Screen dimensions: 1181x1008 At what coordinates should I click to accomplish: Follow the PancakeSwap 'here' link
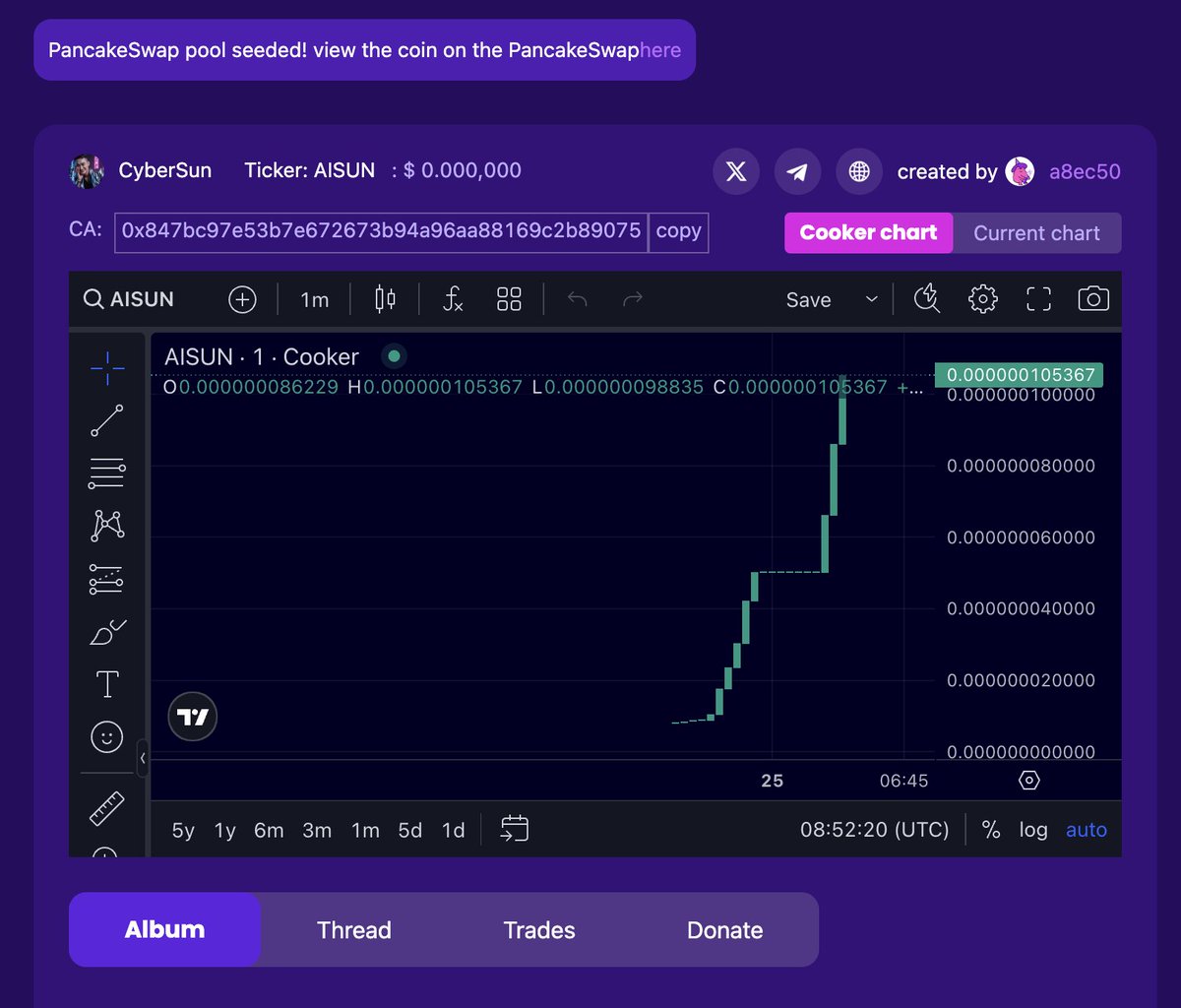click(660, 49)
